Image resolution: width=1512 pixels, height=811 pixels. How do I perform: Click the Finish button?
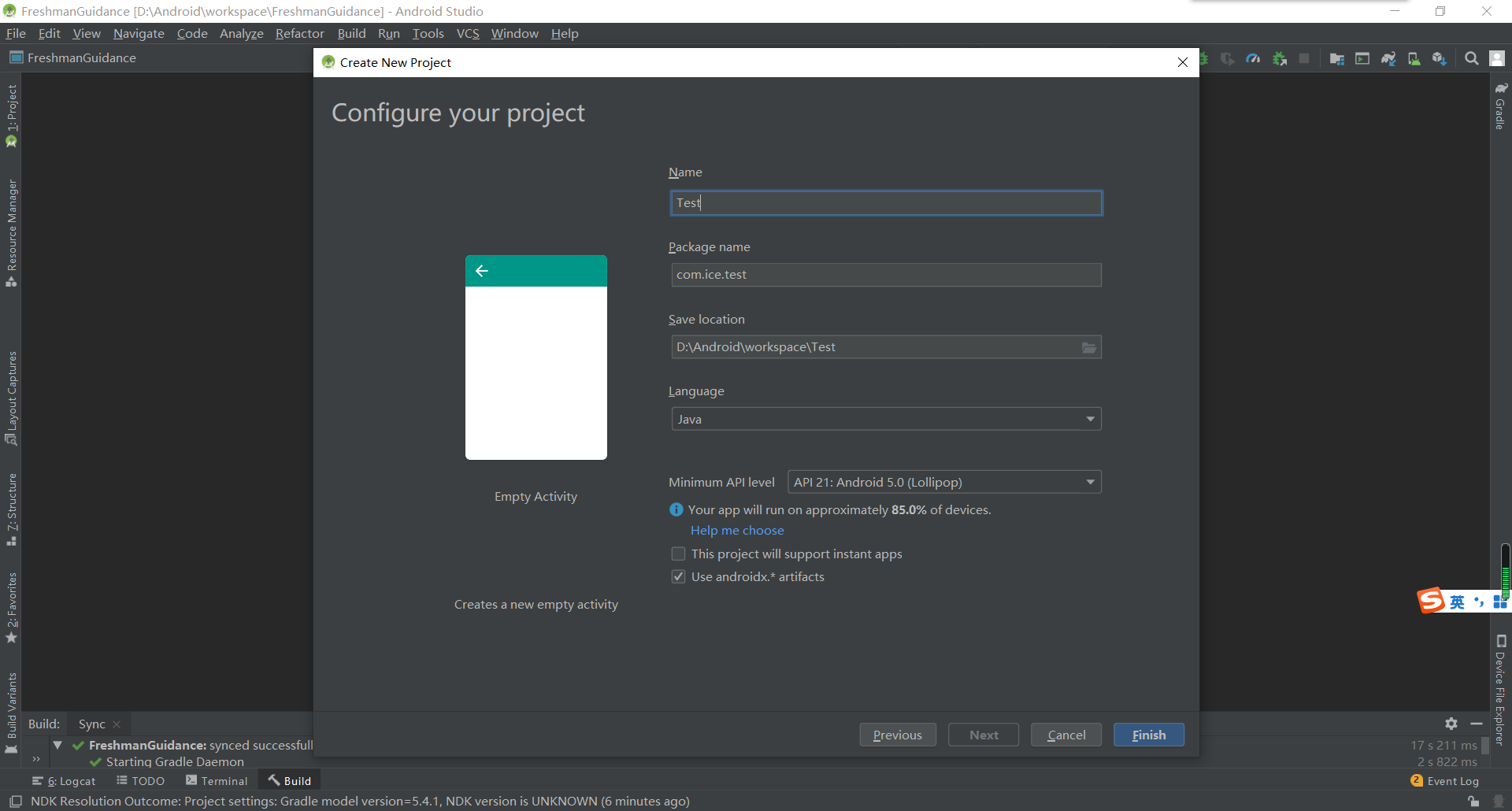[1148, 735]
